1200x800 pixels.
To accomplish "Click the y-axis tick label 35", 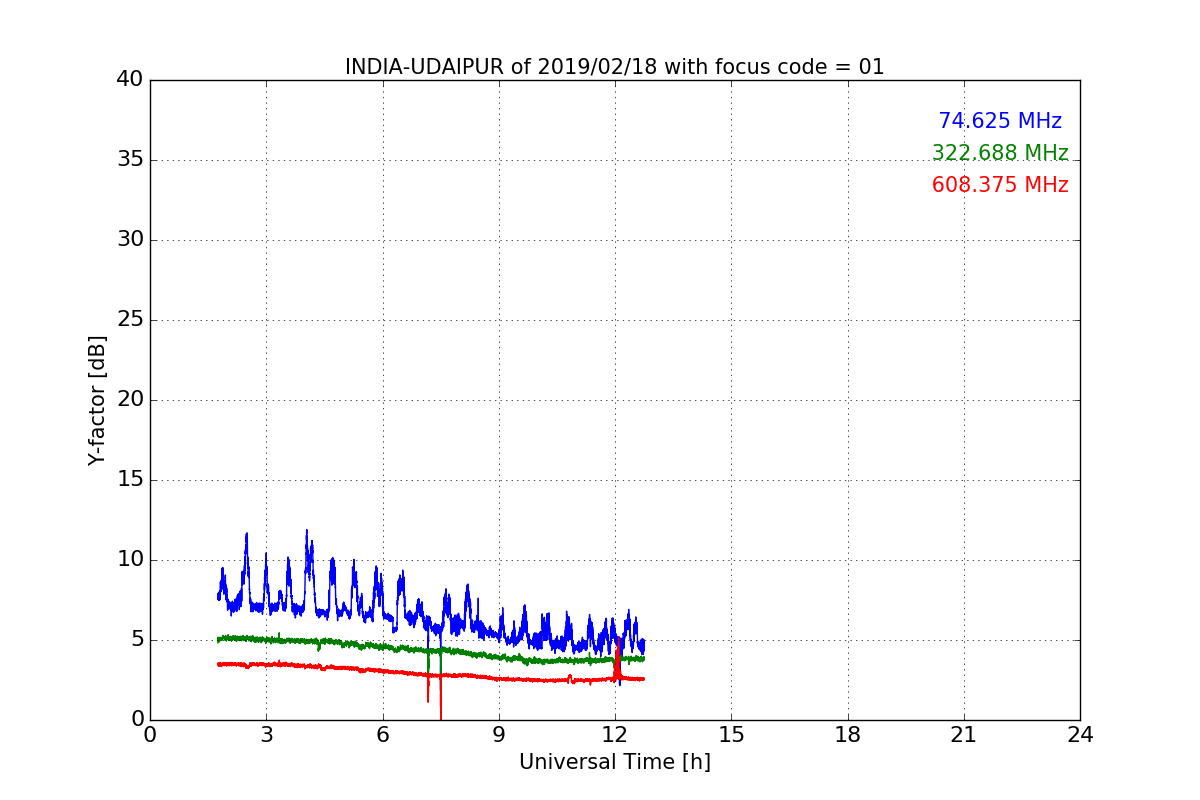I will click(130, 160).
